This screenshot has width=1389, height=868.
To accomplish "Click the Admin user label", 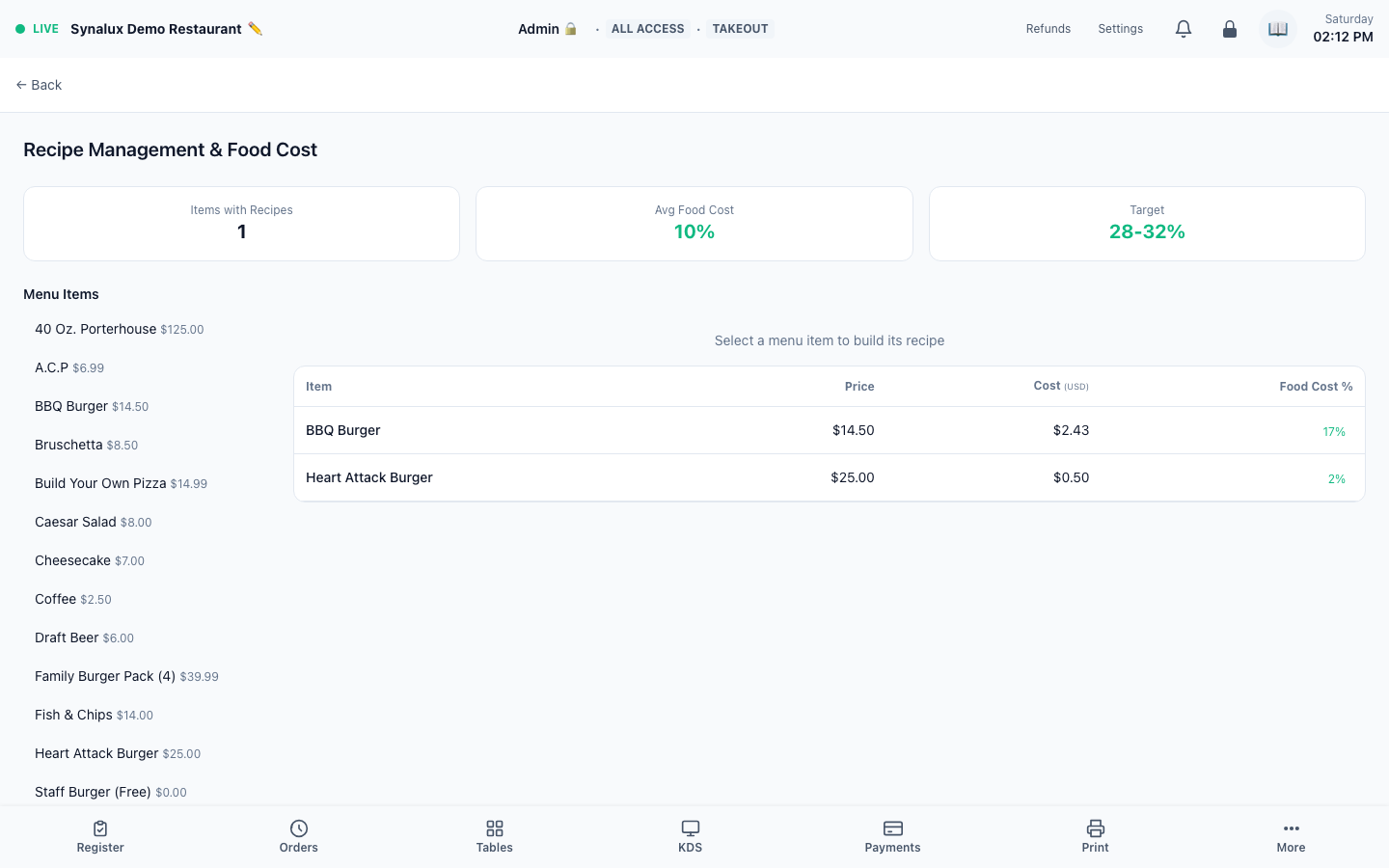I will (x=548, y=29).
